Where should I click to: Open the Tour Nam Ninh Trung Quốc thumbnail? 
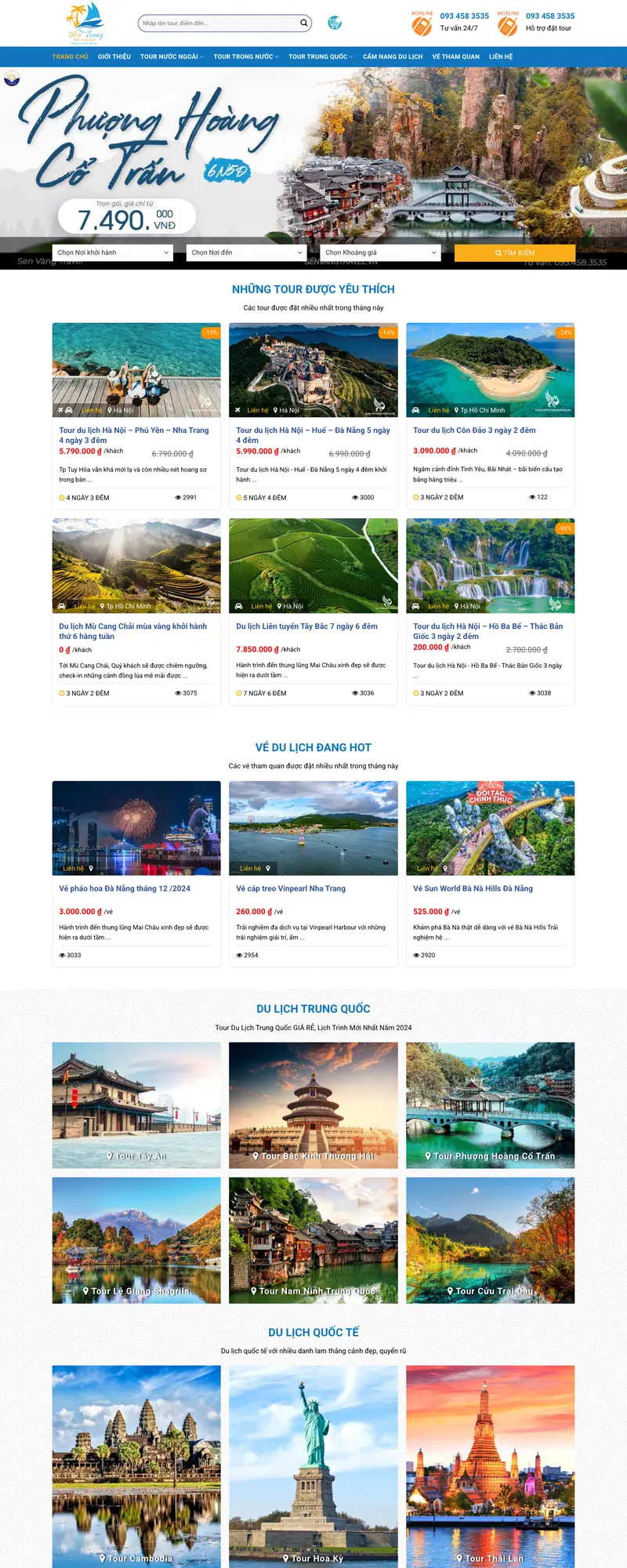(313, 1240)
